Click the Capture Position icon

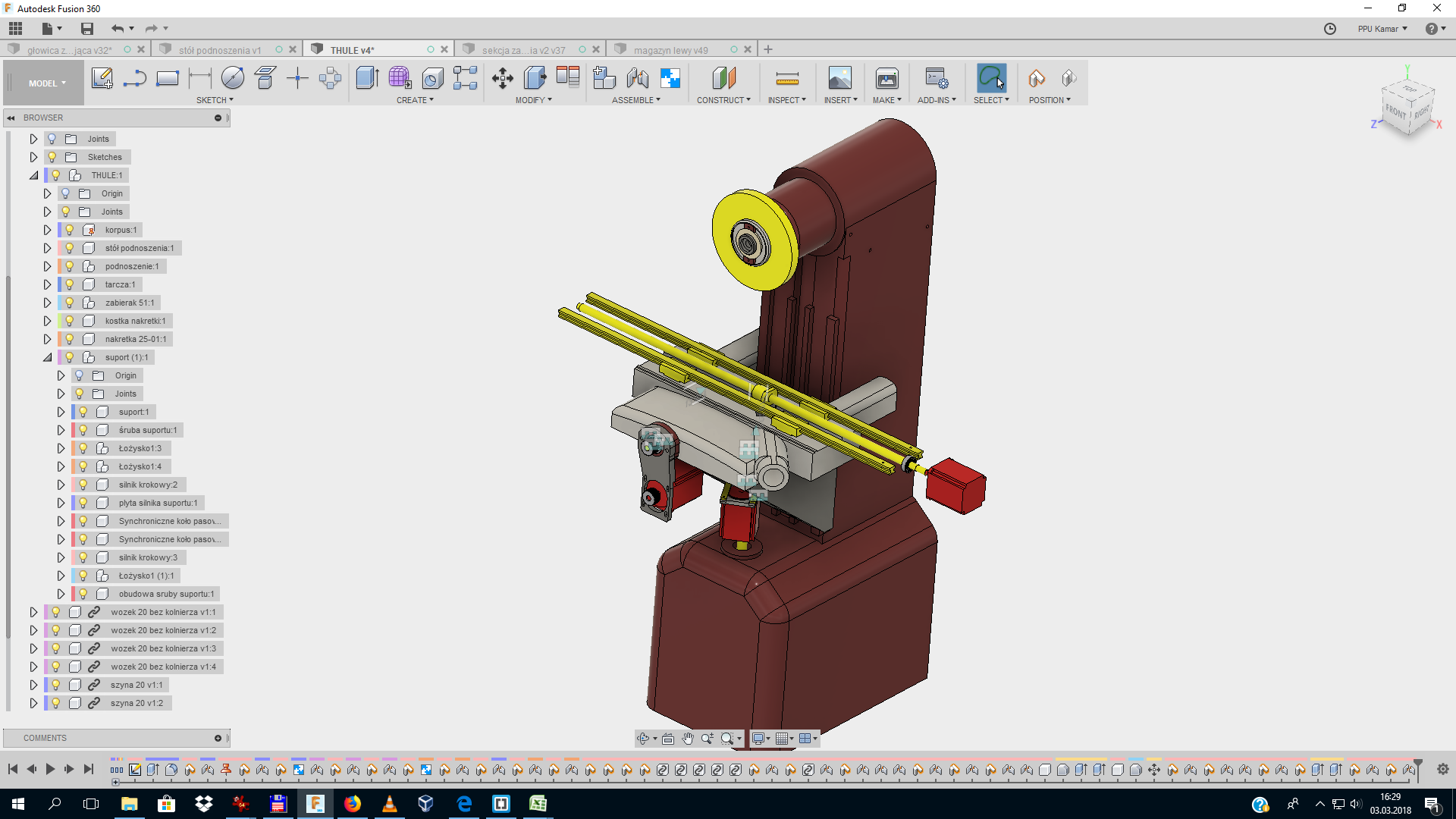pyautogui.click(x=1037, y=78)
